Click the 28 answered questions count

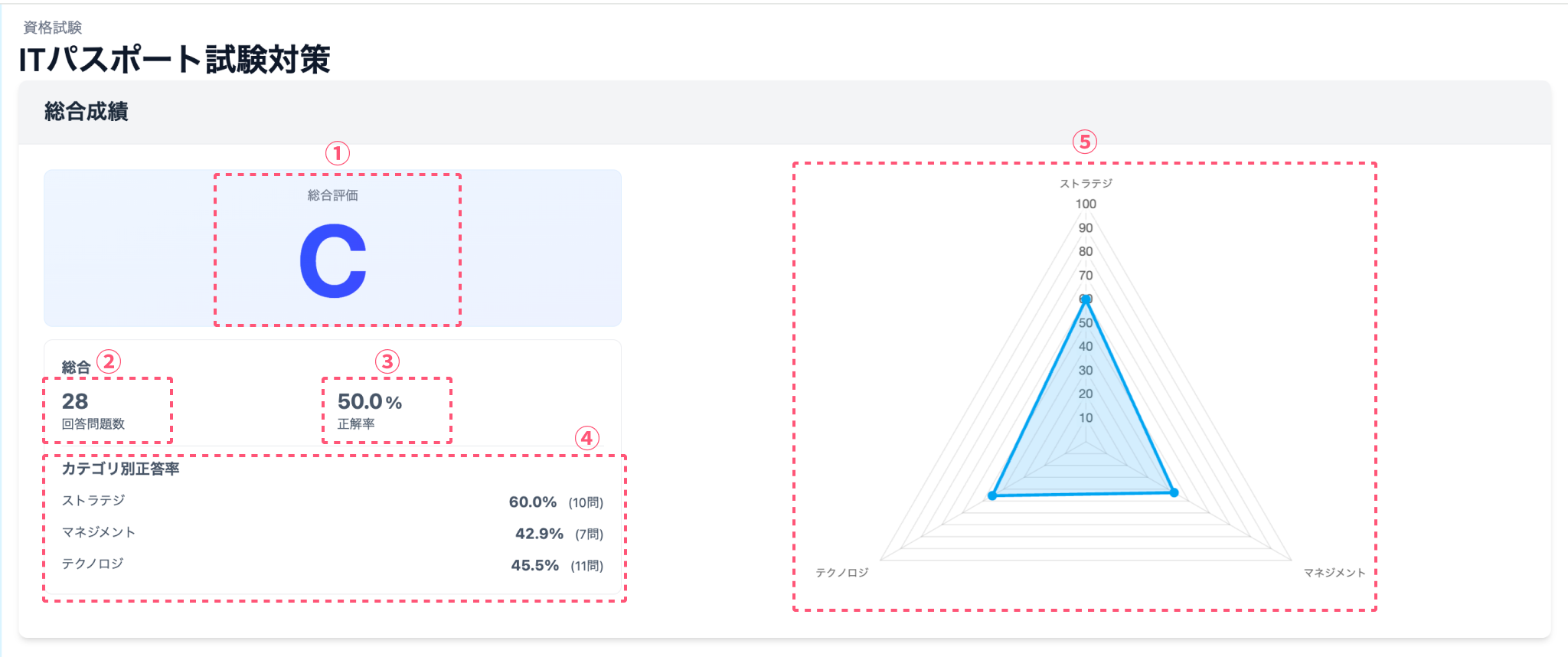click(x=75, y=401)
